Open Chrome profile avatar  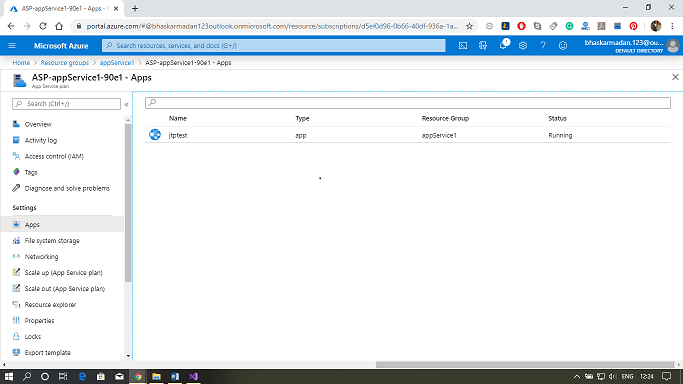point(656,26)
